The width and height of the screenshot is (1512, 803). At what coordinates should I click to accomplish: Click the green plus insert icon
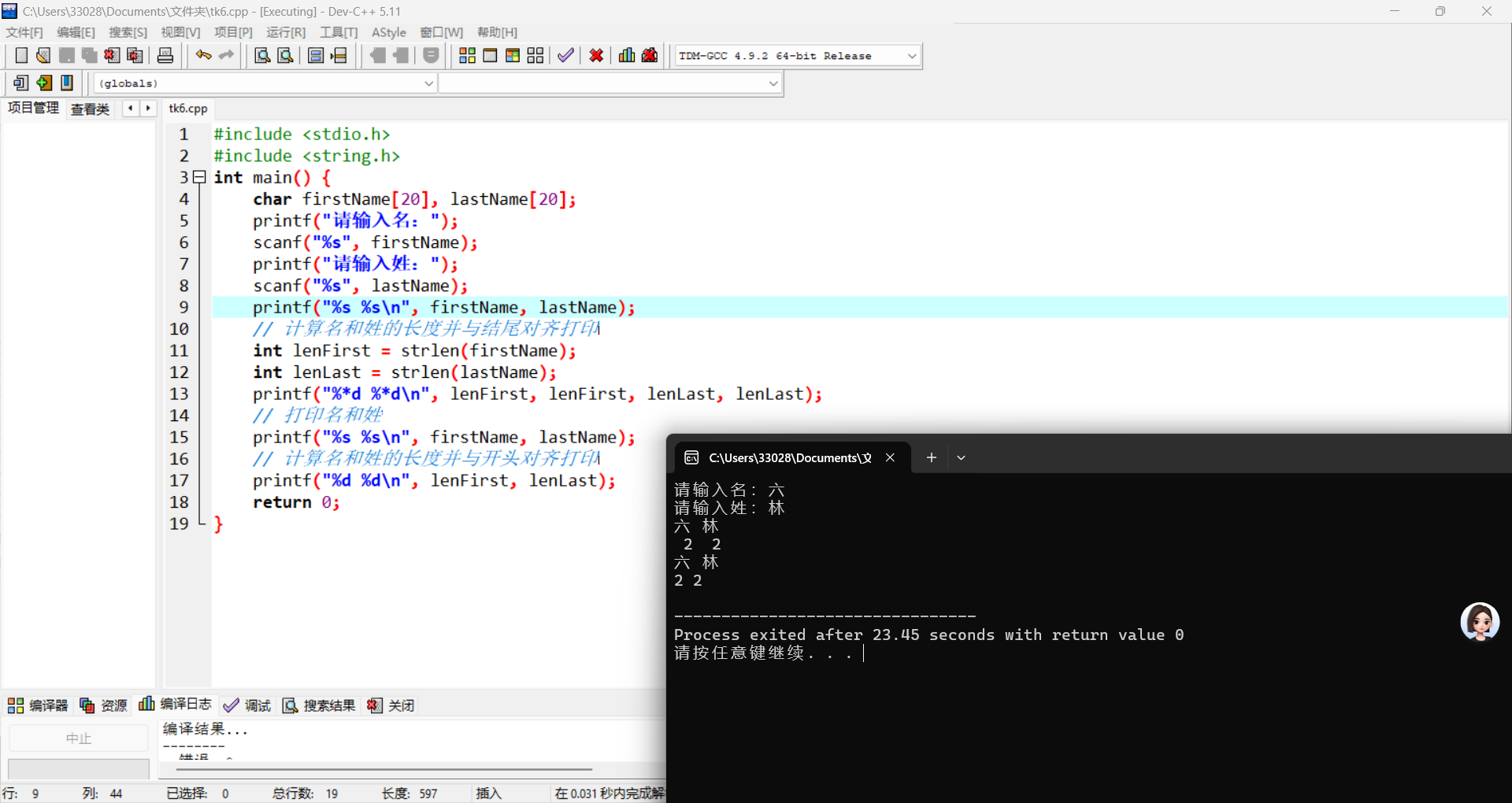(x=44, y=83)
